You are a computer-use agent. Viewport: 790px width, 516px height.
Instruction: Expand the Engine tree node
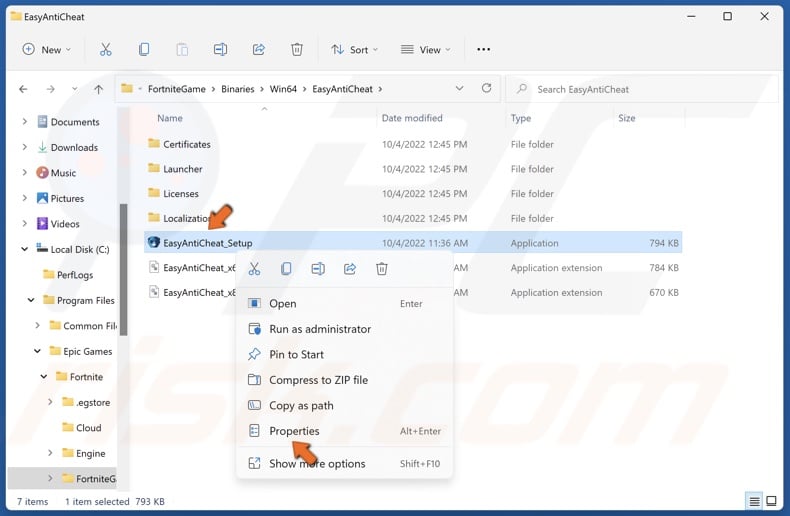click(50, 453)
